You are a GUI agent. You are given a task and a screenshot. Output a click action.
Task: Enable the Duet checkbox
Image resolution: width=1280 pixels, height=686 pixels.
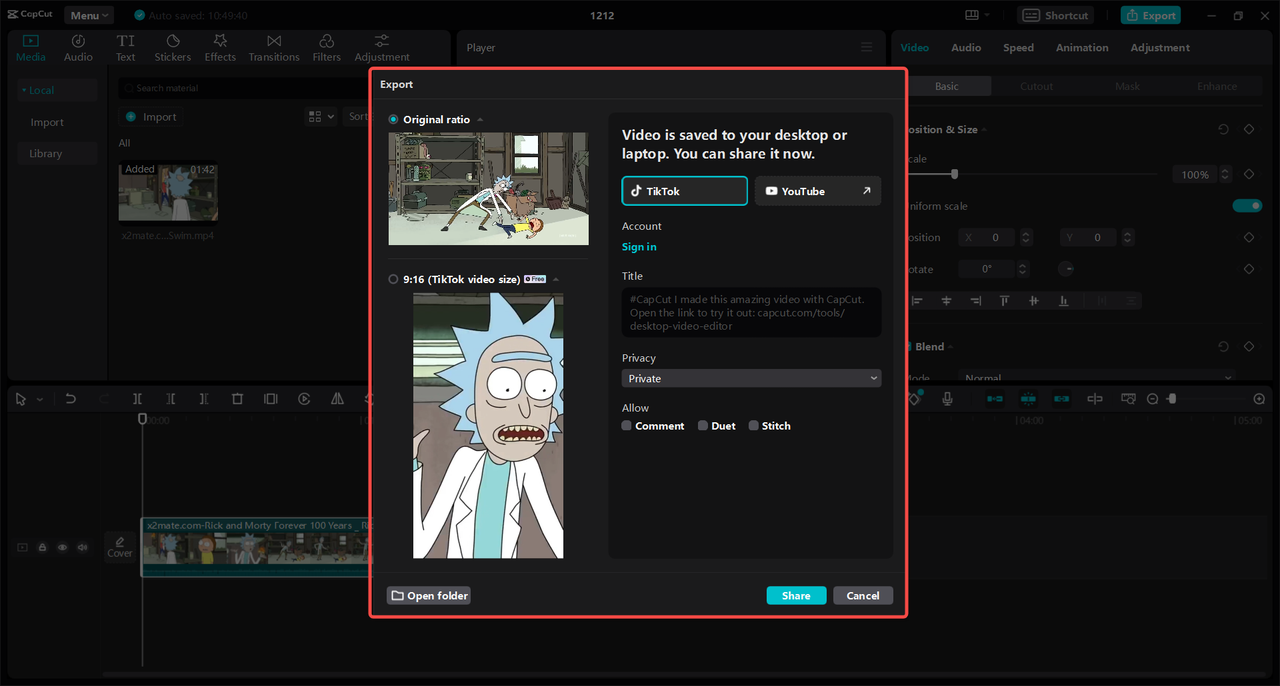[x=703, y=426]
